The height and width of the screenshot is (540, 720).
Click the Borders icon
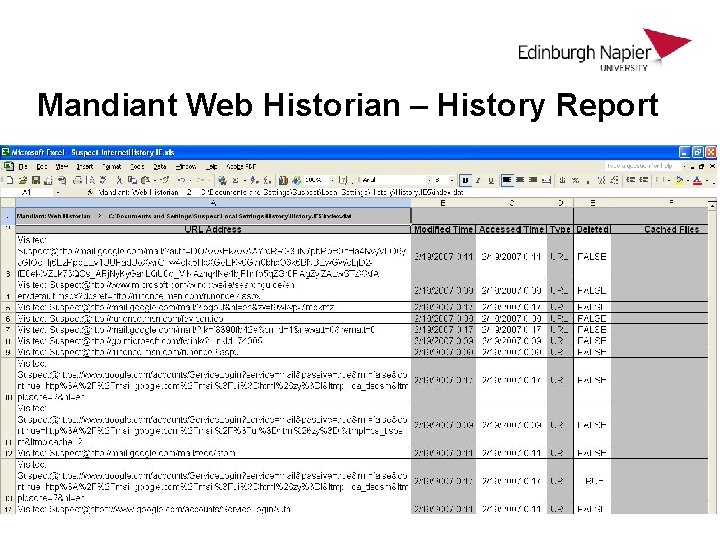(659, 180)
